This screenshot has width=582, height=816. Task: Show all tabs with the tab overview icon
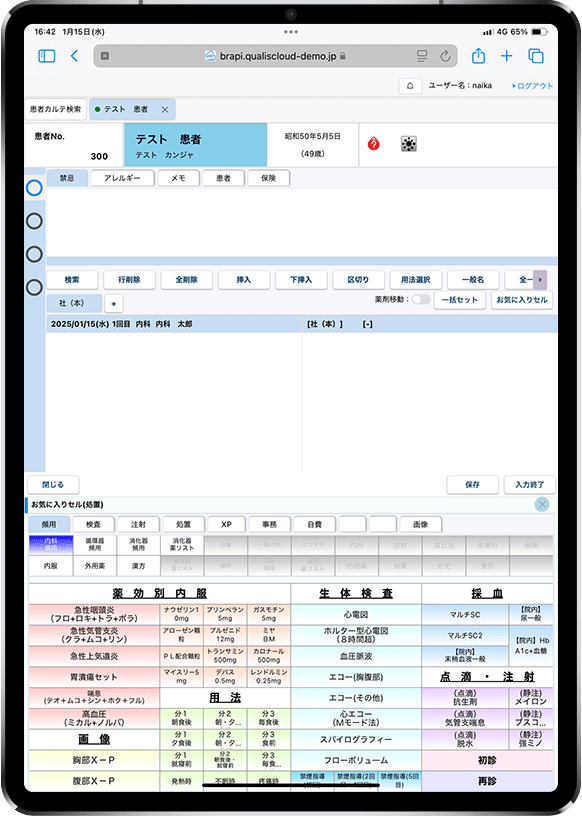tap(536, 56)
